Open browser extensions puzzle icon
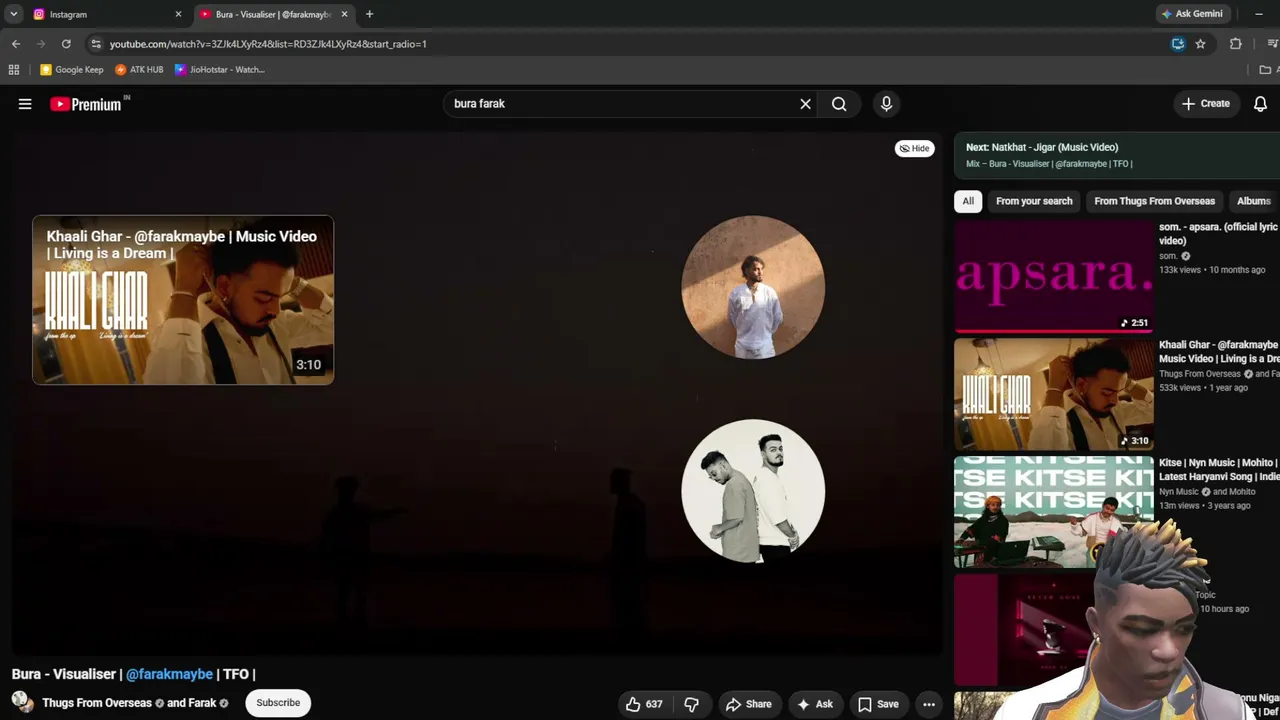1280x720 pixels. [1236, 44]
